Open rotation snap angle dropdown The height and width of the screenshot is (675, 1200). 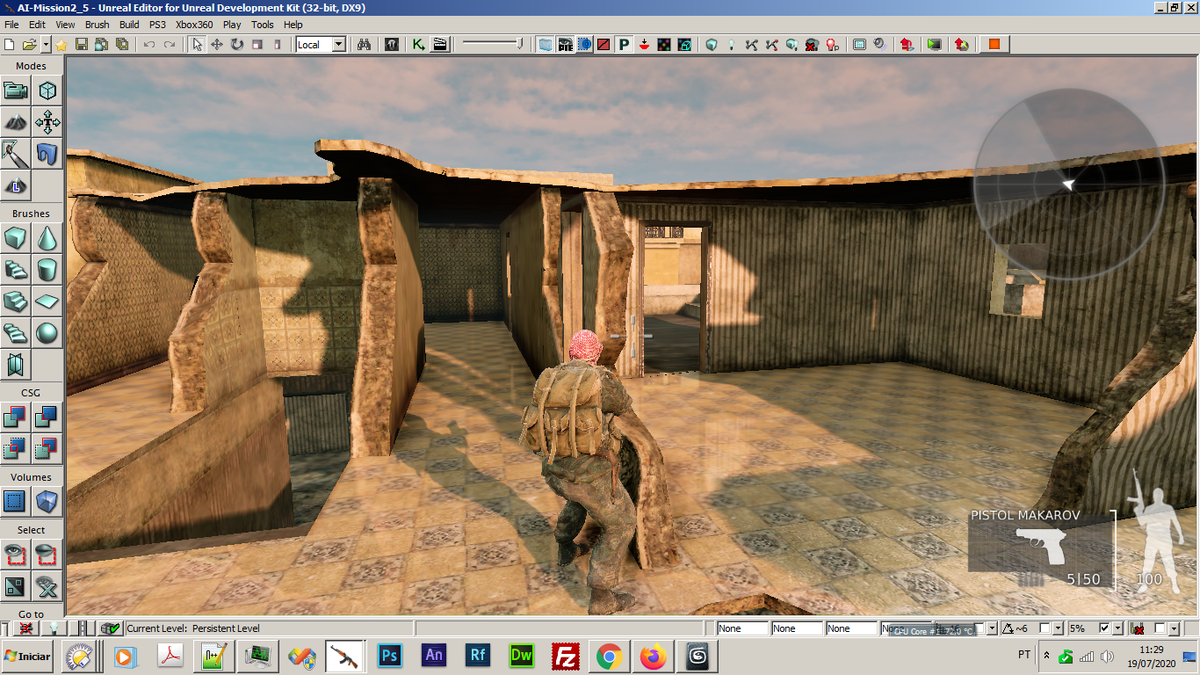1057,628
